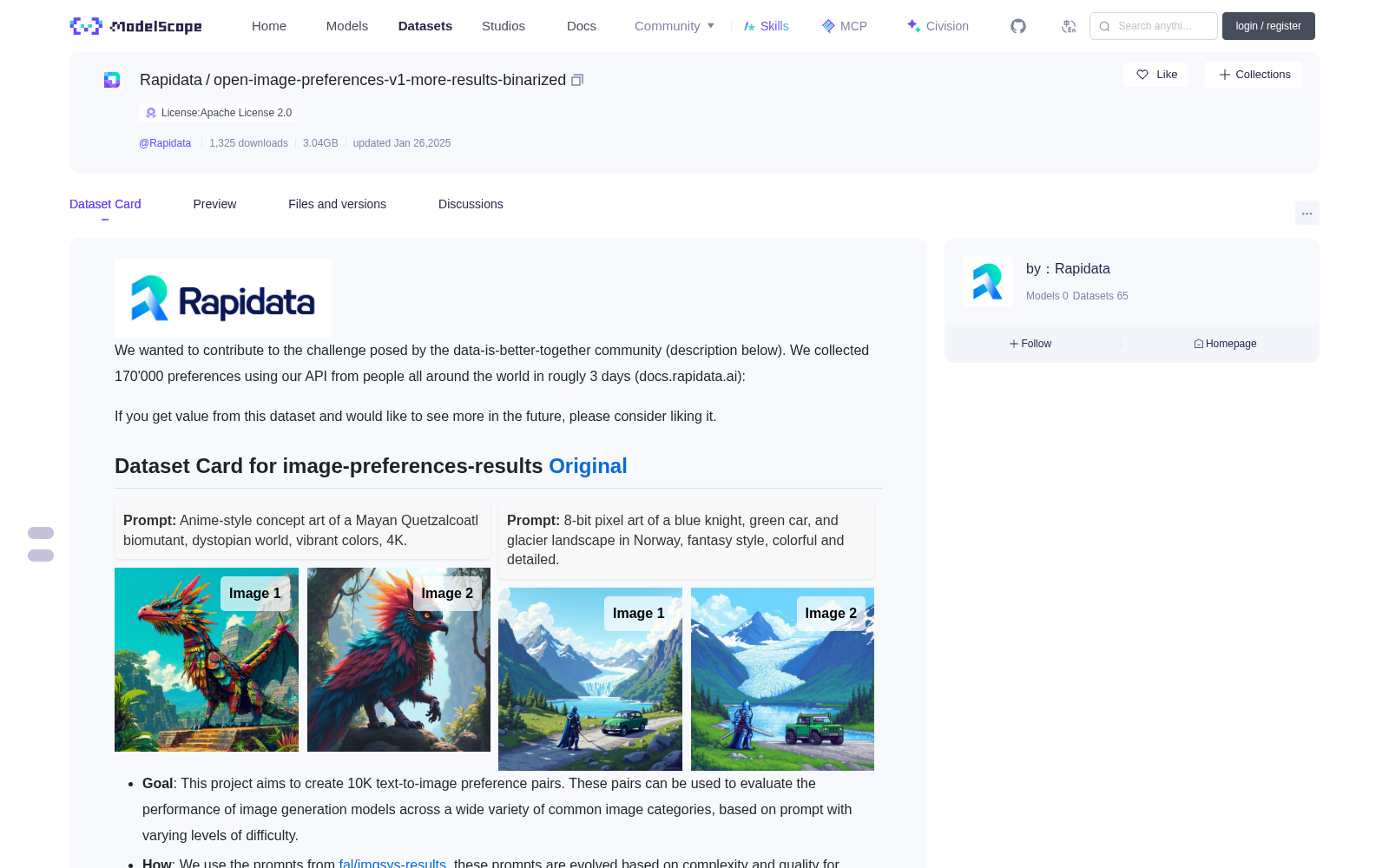Go to Home in navigation
This screenshot has width=1389, height=868.
269,26
